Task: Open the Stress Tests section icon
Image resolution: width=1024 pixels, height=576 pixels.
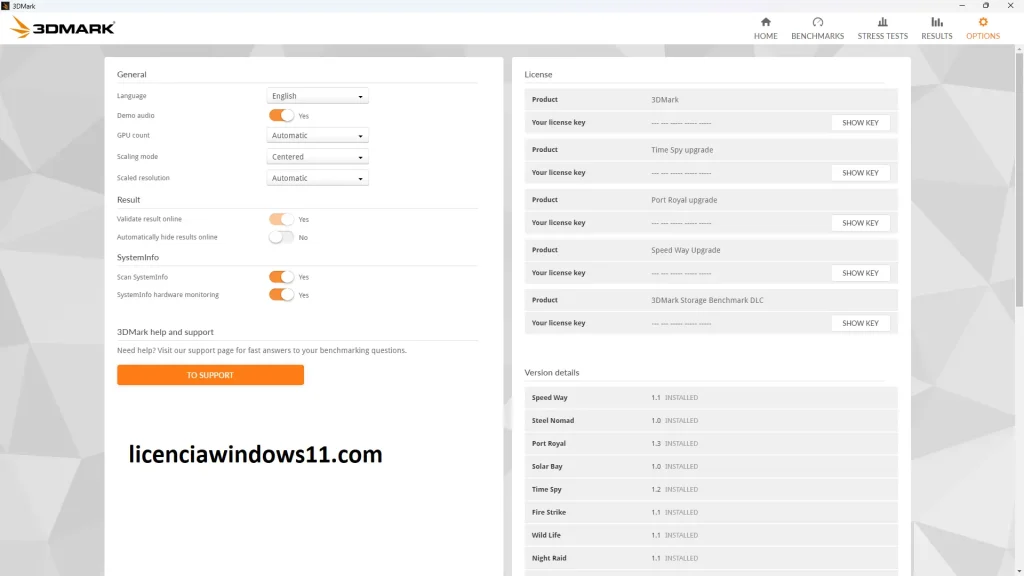Action: (882, 22)
